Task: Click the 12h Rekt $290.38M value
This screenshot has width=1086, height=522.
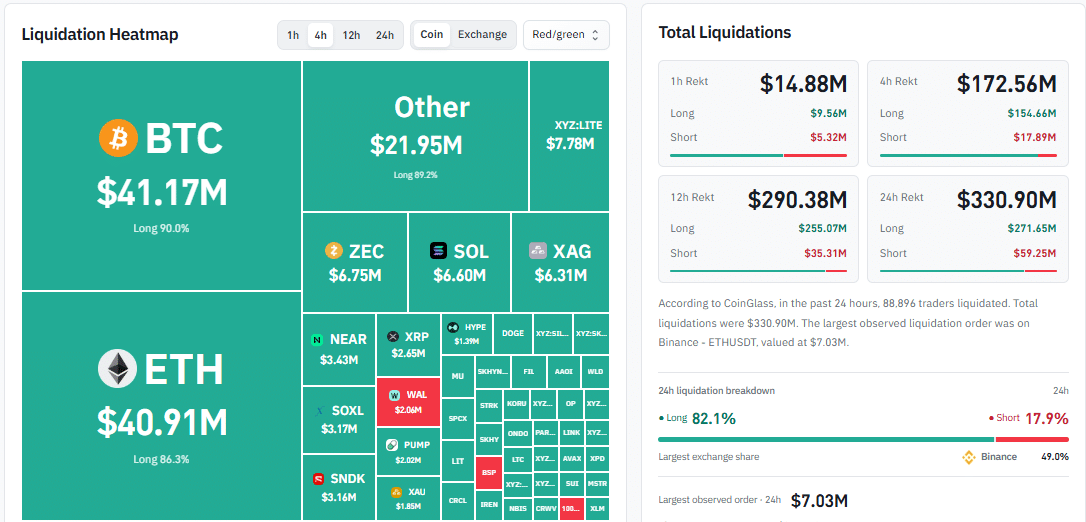Action: [x=797, y=199]
